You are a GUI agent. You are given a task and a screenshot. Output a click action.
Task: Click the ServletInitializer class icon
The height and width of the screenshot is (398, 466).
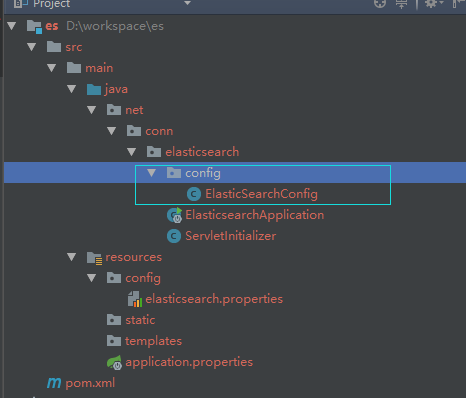click(174, 236)
